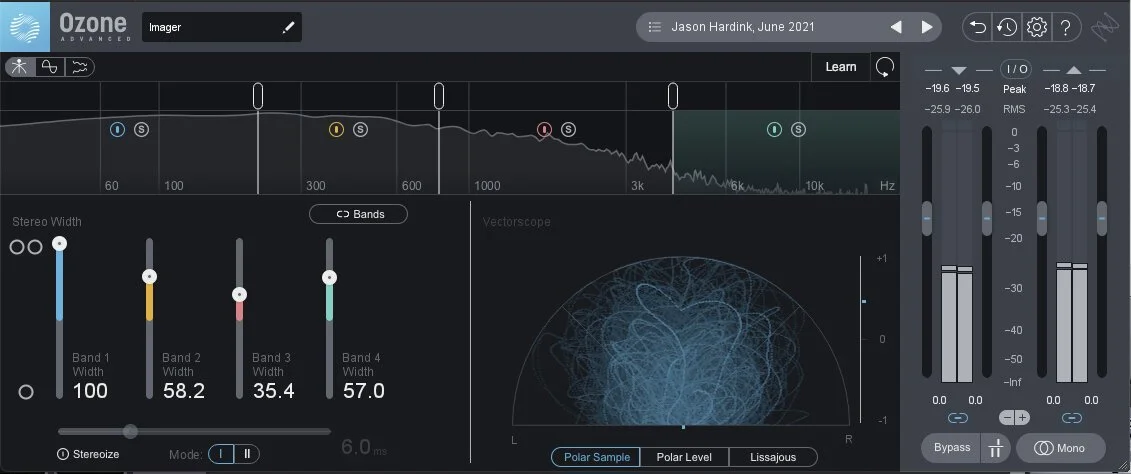Click the channel operations icon beside Bypass
This screenshot has height=474, width=1131.
click(x=996, y=448)
